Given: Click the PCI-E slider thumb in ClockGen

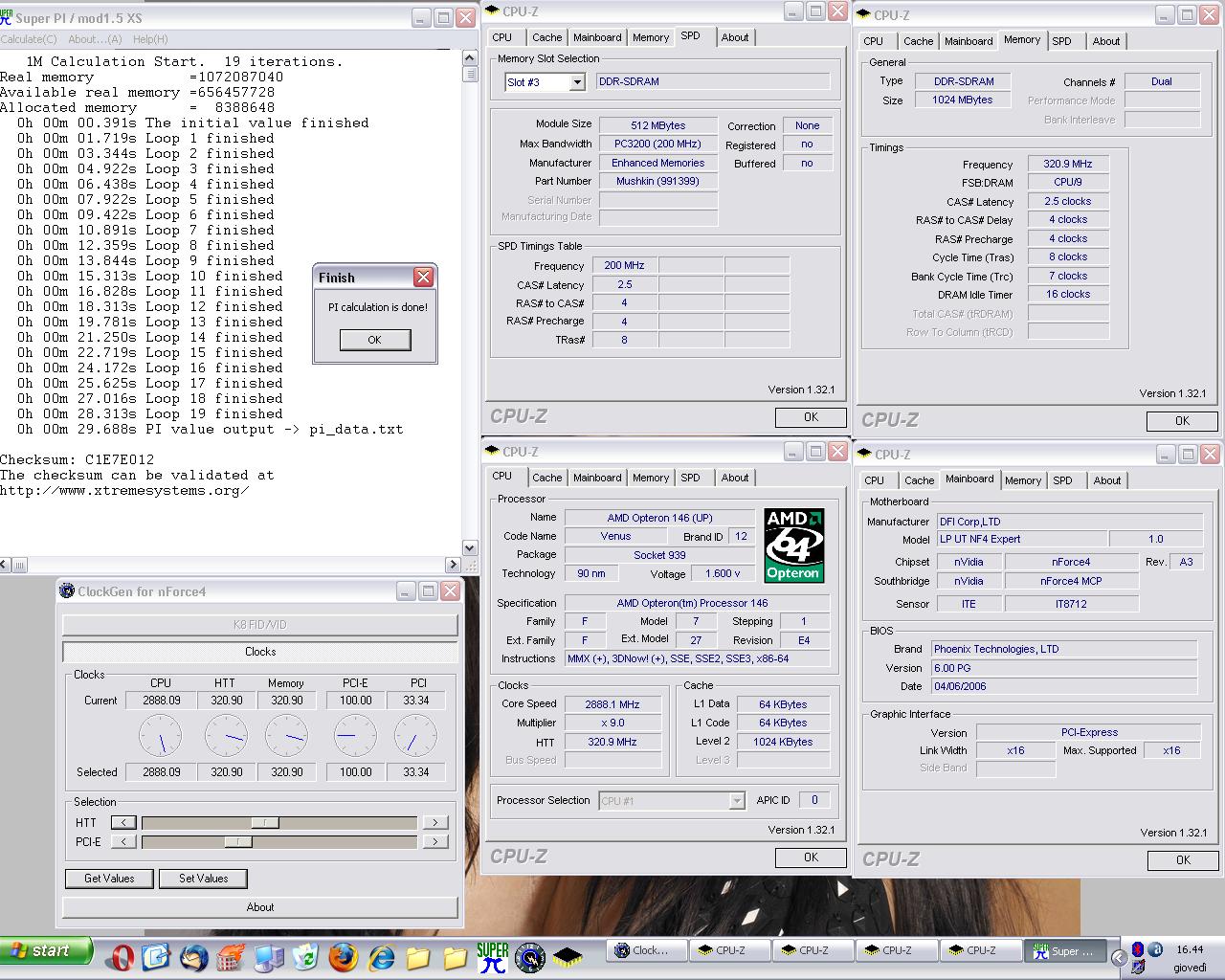Looking at the screenshot, I should coord(238,842).
